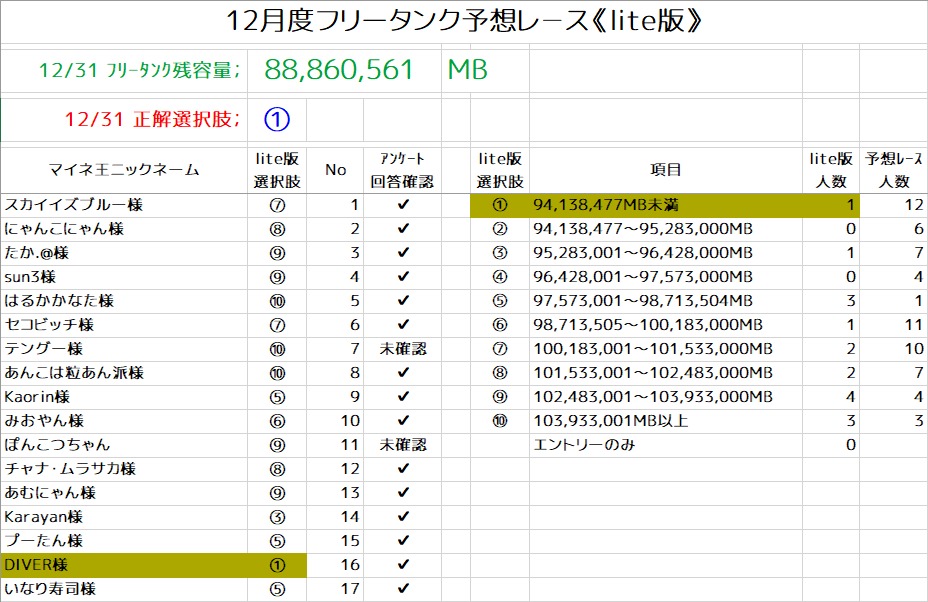Select the 予想レース人数 column header
The width and height of the screenshot is (928, 602).
893,170
